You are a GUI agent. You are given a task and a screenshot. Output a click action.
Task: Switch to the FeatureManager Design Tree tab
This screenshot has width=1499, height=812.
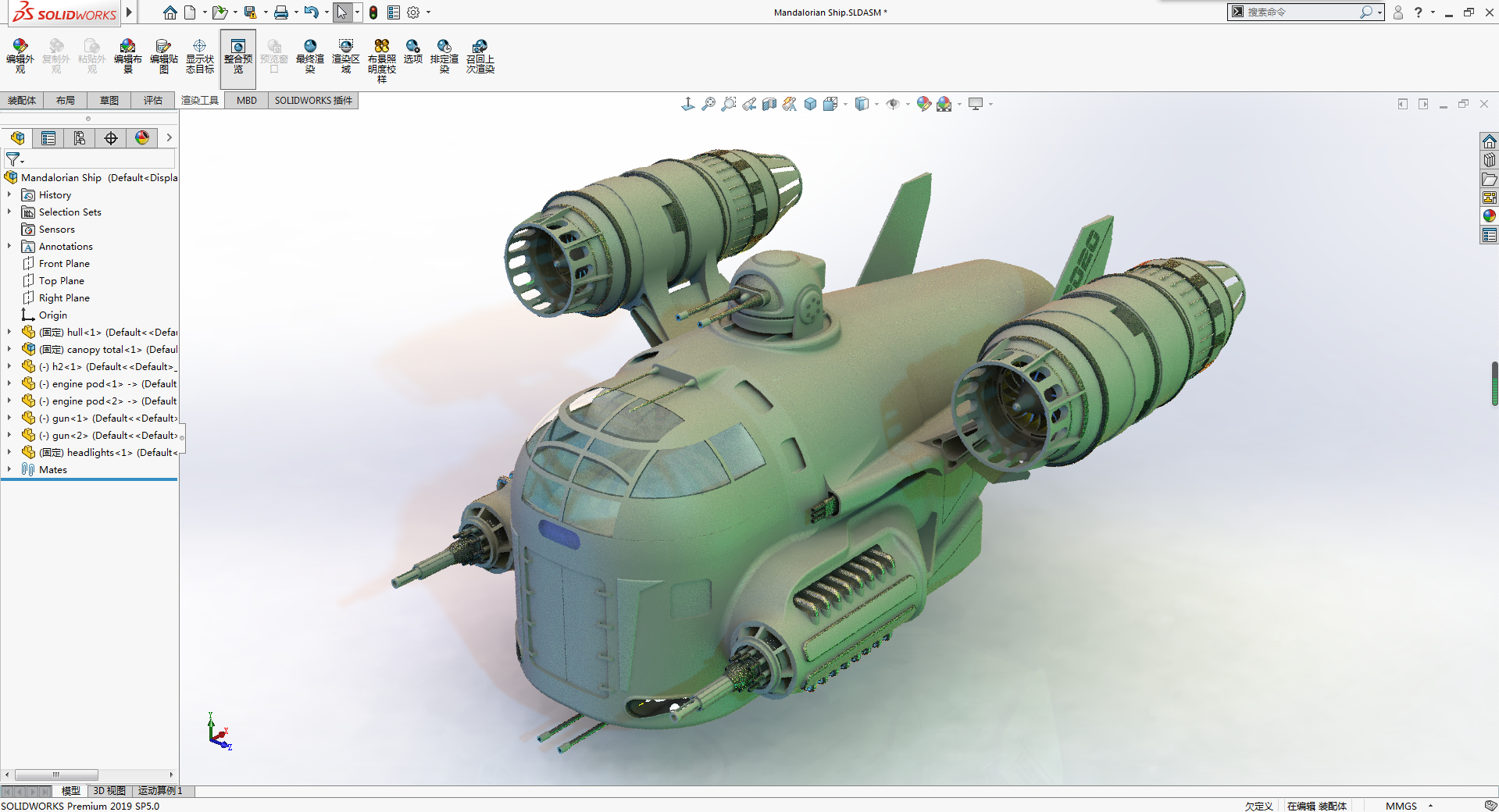[x=17, y=138]
